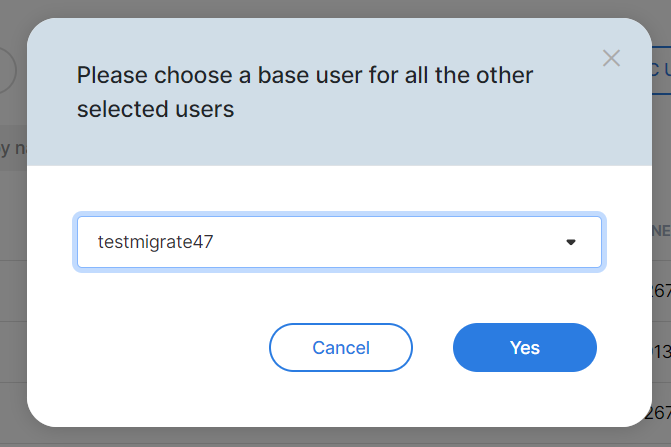Click the rounded control at top-left edge
The height and width of the screenshot is (447, 671).
8,70
